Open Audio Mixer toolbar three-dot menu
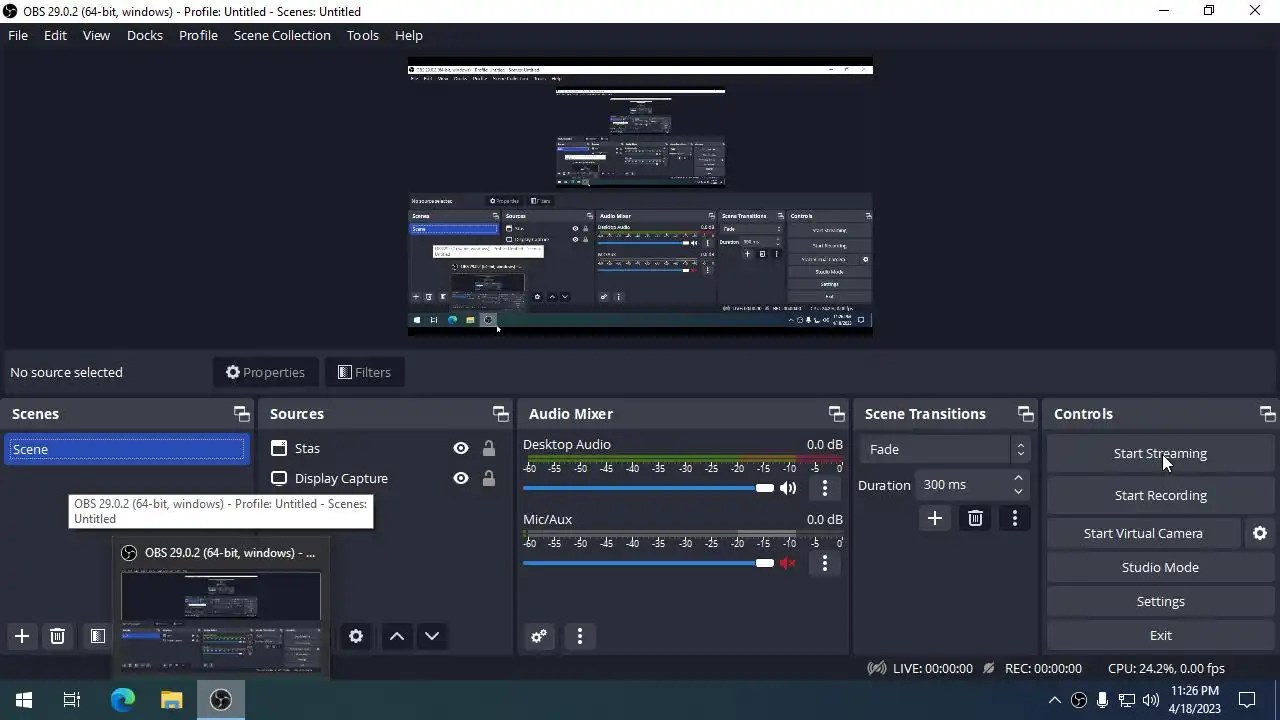This screenshot has width=1280, height=720. 580,636
